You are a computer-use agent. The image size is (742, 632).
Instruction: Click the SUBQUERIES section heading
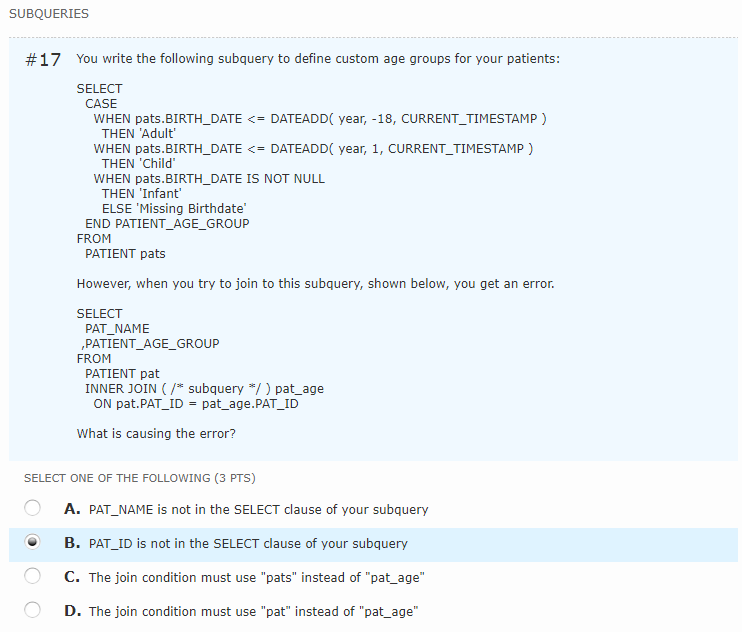click(49, 14)
